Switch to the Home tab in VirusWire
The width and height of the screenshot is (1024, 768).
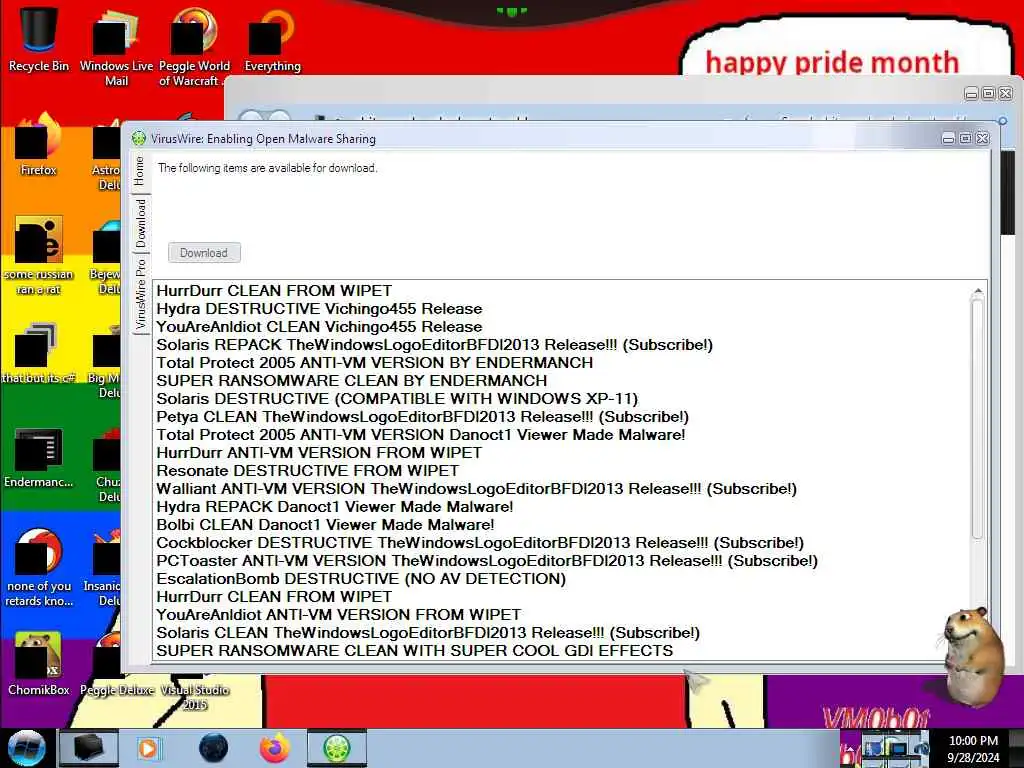pos(140,172)
